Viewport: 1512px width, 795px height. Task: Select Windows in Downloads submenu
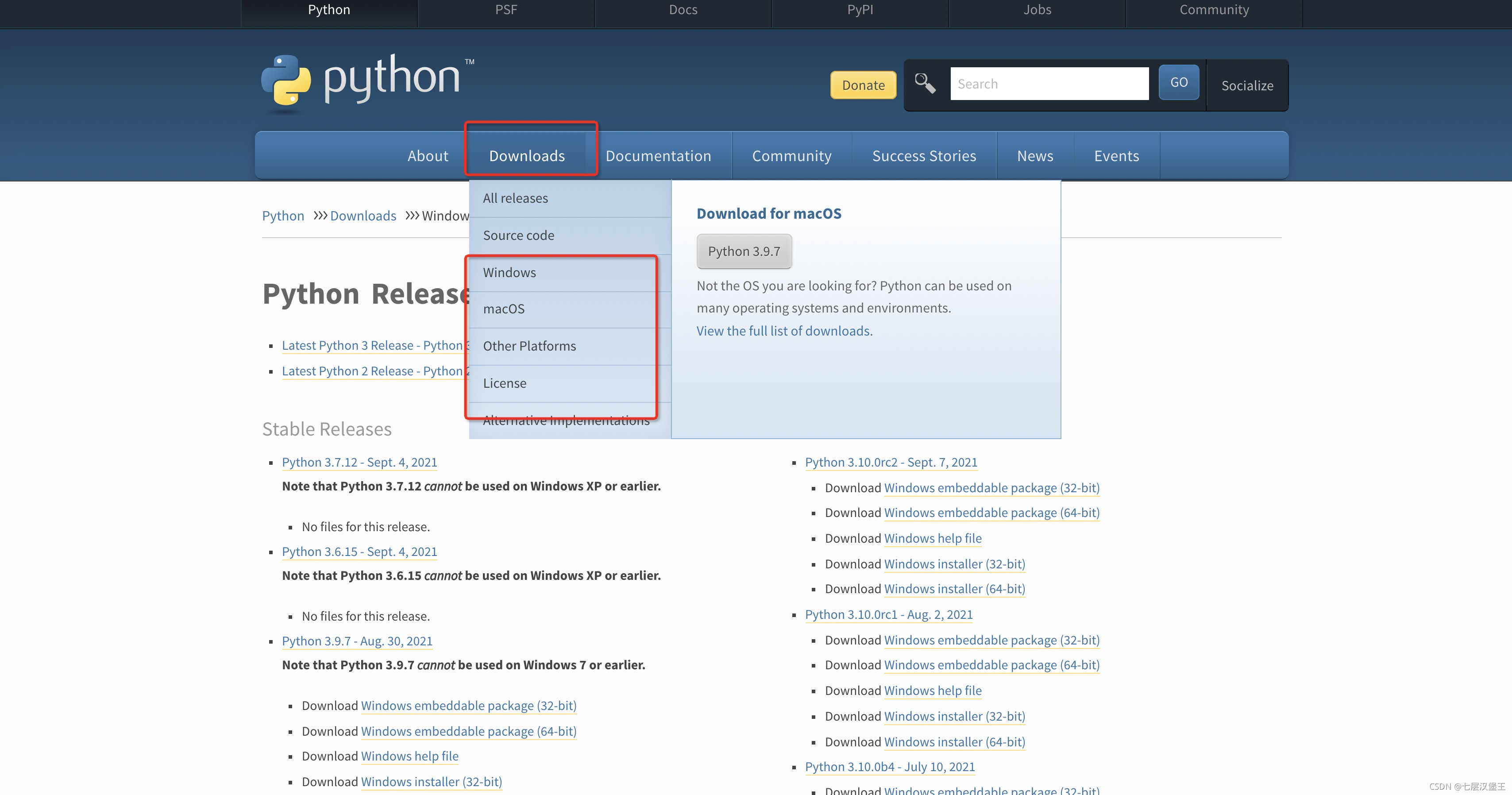click(x=509, y=272)
